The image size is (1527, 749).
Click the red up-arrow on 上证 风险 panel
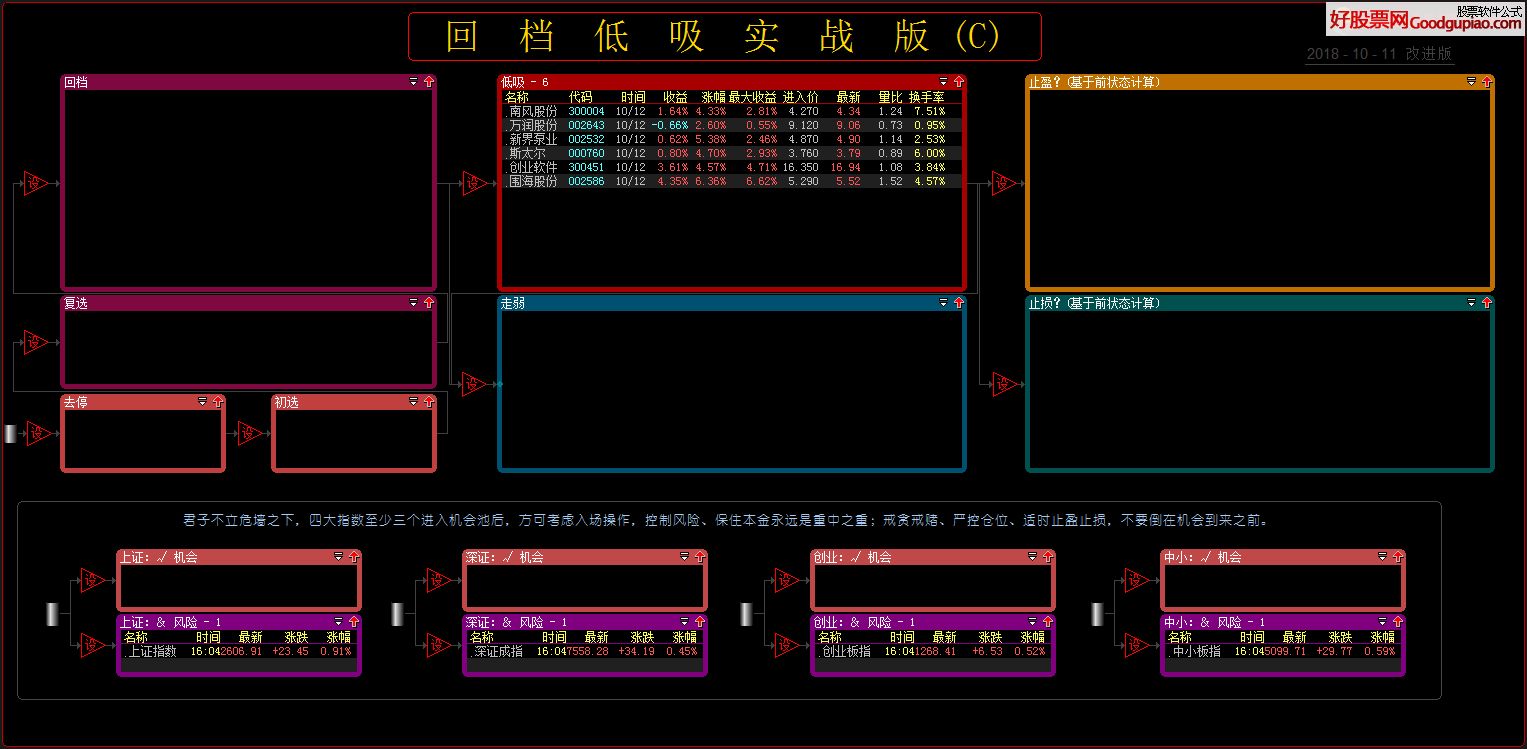coord(353,622)
